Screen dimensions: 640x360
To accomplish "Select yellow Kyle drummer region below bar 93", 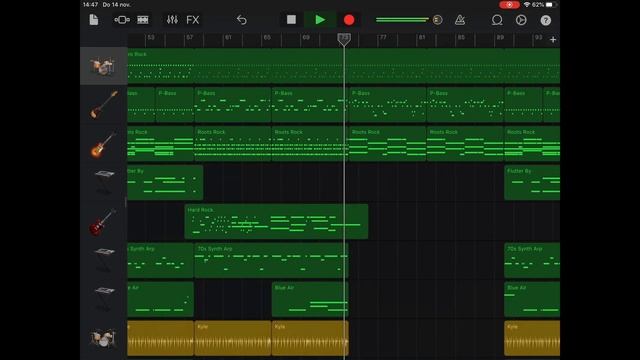I will click(532, 338).
